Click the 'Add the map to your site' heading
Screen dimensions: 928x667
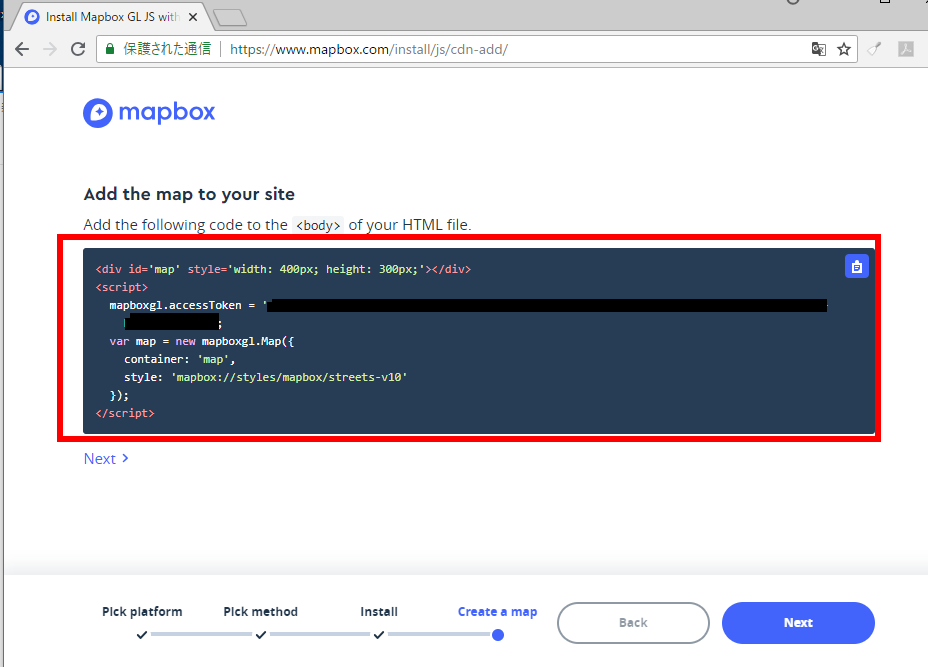pos(189,194)
